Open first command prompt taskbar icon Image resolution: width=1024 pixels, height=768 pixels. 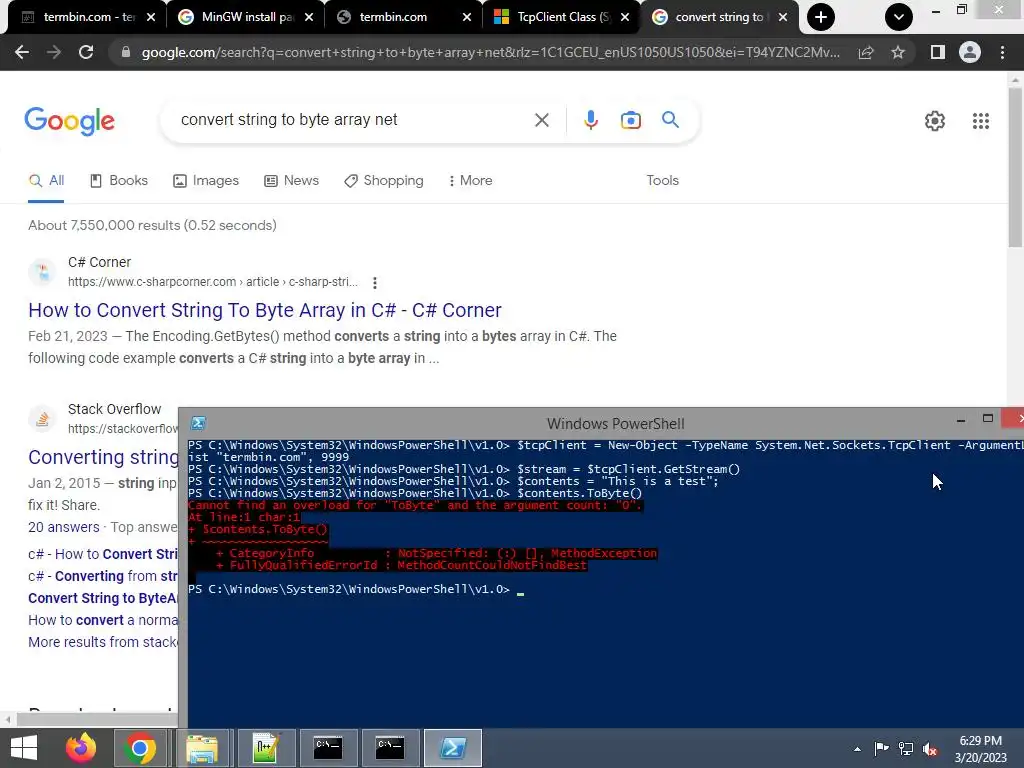pyautogui.click(x=328, y=748)
